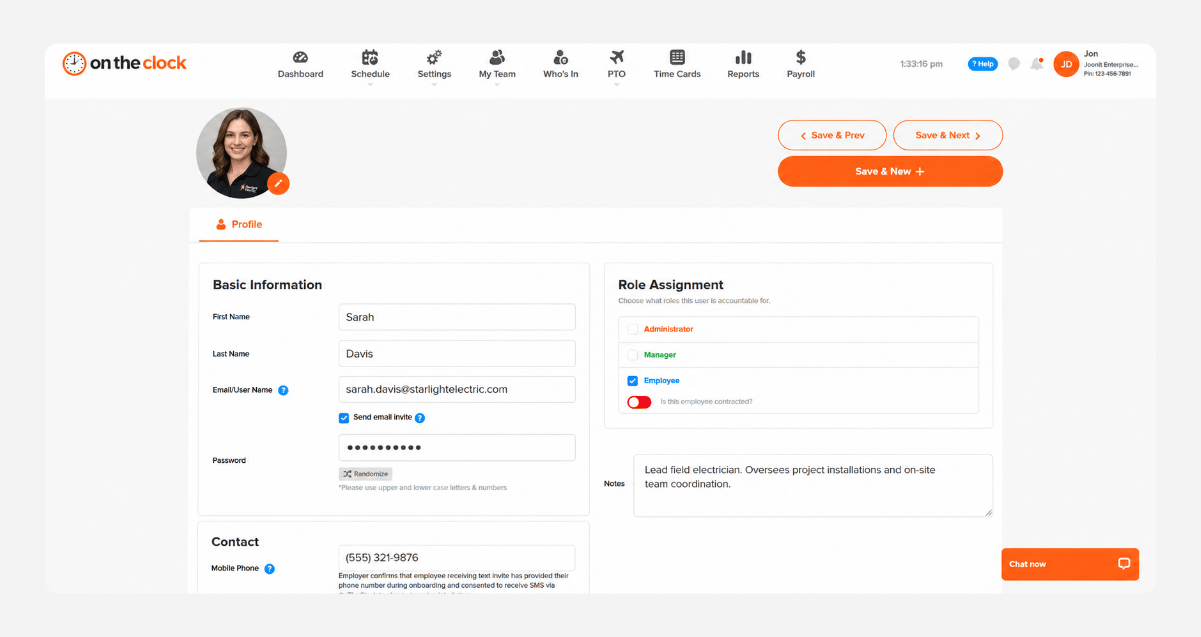
Task: Click the Save & Next button
Action: click(948, 135)
